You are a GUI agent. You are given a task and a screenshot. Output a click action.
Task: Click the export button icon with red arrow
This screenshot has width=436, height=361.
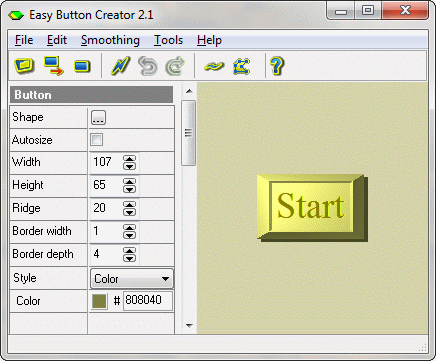click(54, 66)
